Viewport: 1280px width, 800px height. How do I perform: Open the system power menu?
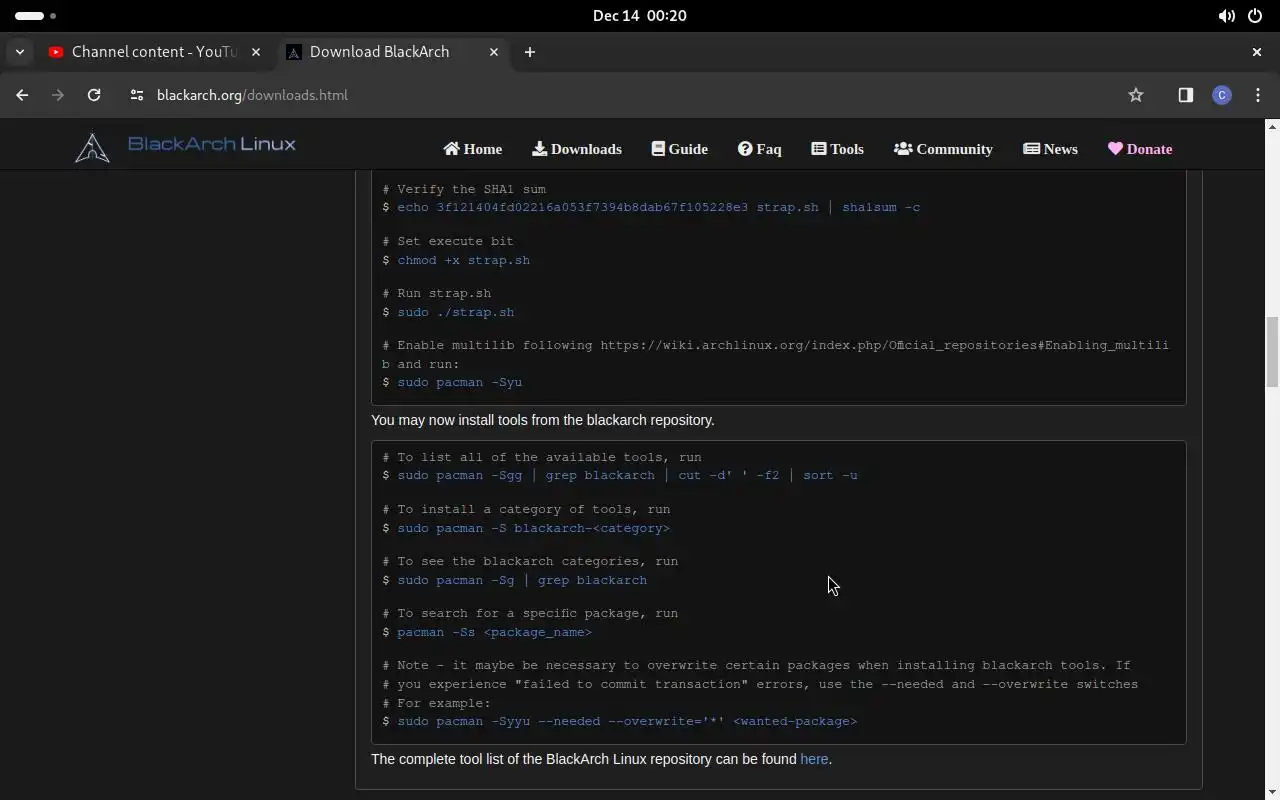tap(1255, 16)
